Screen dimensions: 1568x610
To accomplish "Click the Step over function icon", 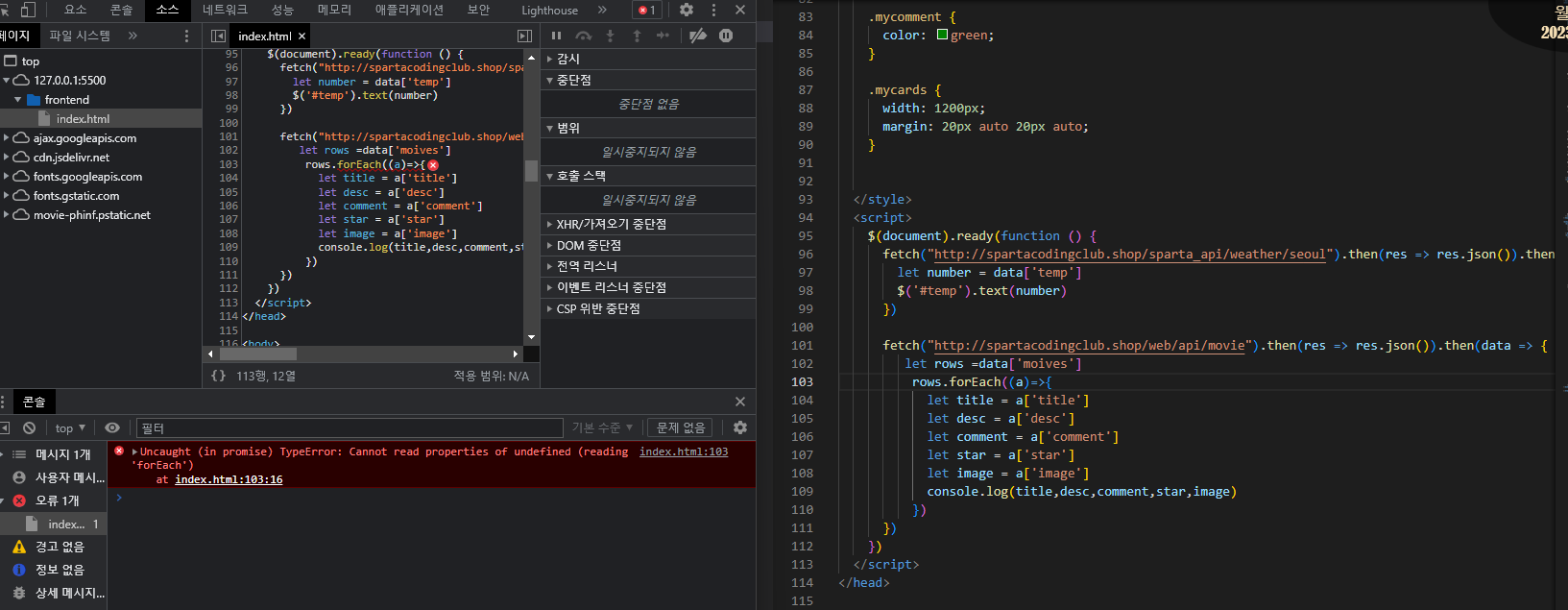I will point(583,36).
